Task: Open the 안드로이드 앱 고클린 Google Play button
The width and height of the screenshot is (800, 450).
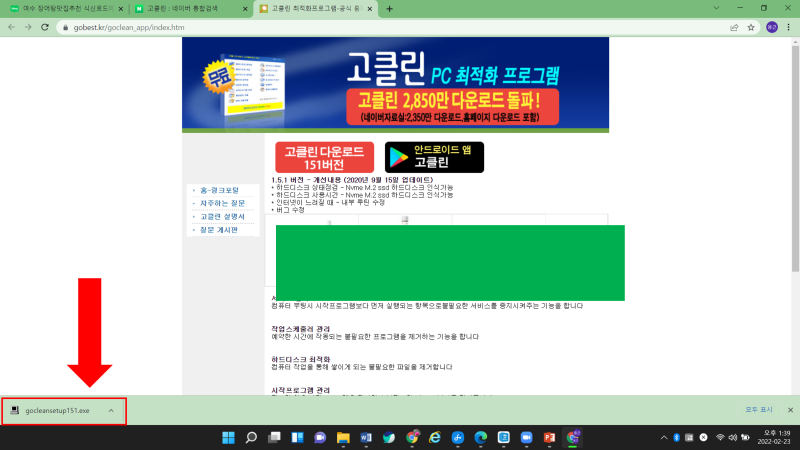Action: [434, 157]
